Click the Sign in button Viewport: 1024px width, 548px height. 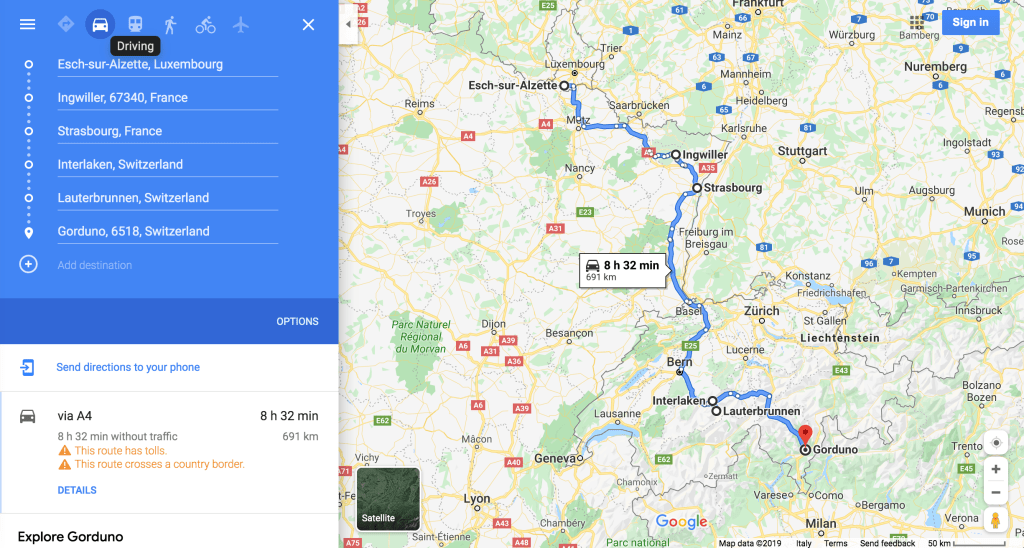(970, 22)
